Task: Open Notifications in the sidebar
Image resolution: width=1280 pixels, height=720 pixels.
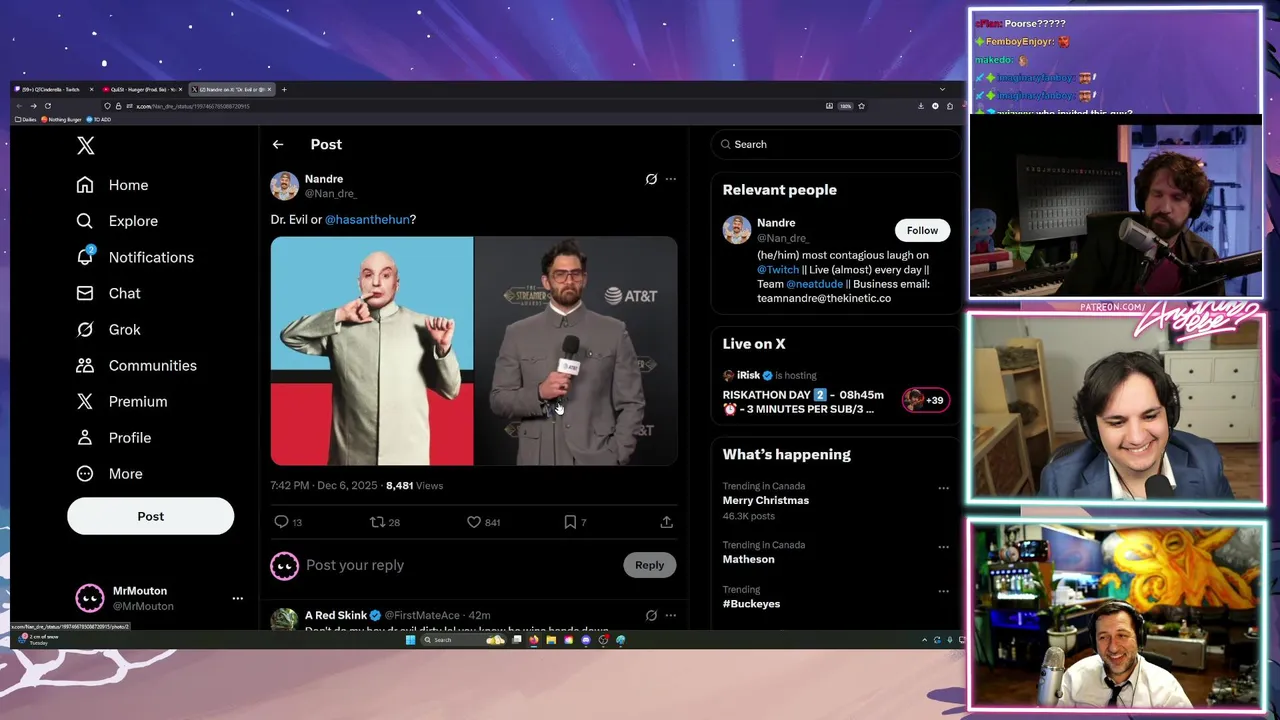Action: click(136, 257)
